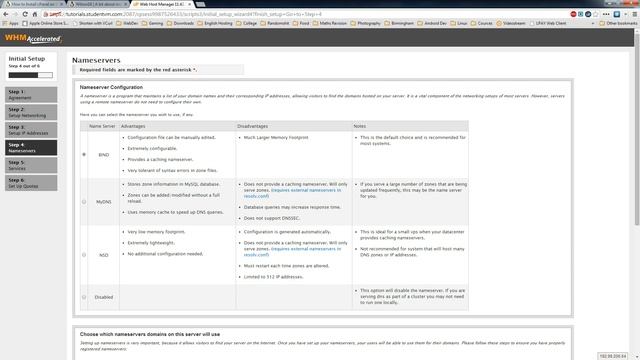Switch to the How to Install cPanel tab
The height and width of the screenshot is (360, 640).
click(x=33, y=4)
